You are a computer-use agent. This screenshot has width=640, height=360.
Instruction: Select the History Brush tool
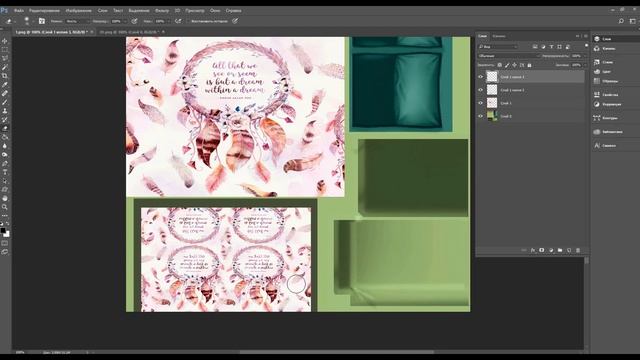[x=5, y=120]
